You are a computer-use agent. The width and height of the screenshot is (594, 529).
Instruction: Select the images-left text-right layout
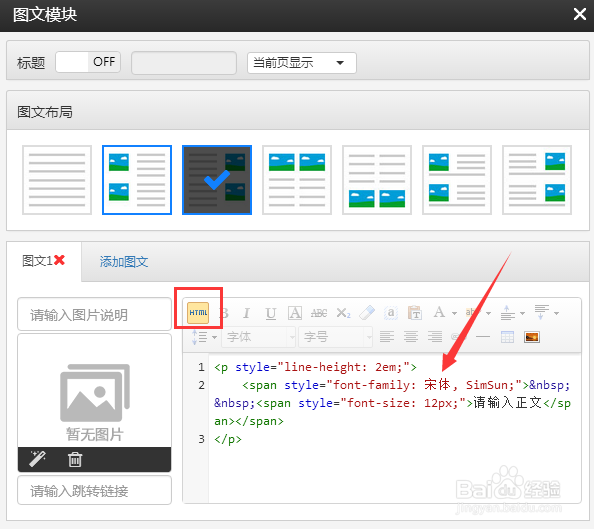(x=137, y=180)
